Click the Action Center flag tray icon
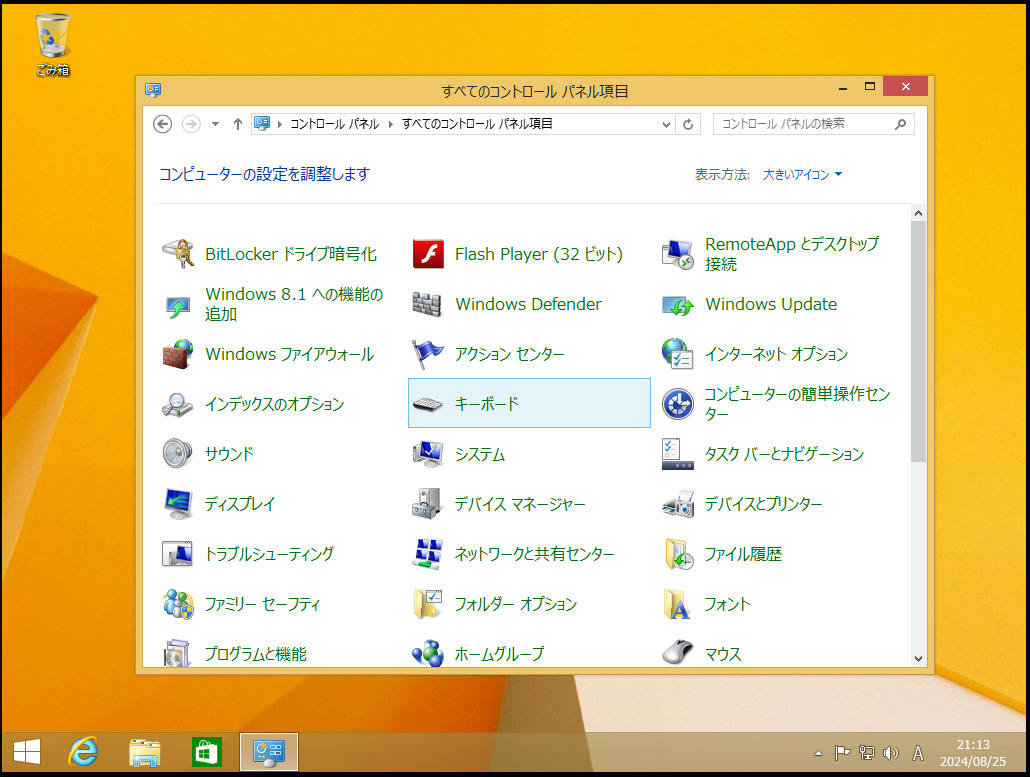1030x777 pixels. pos(842,753)
